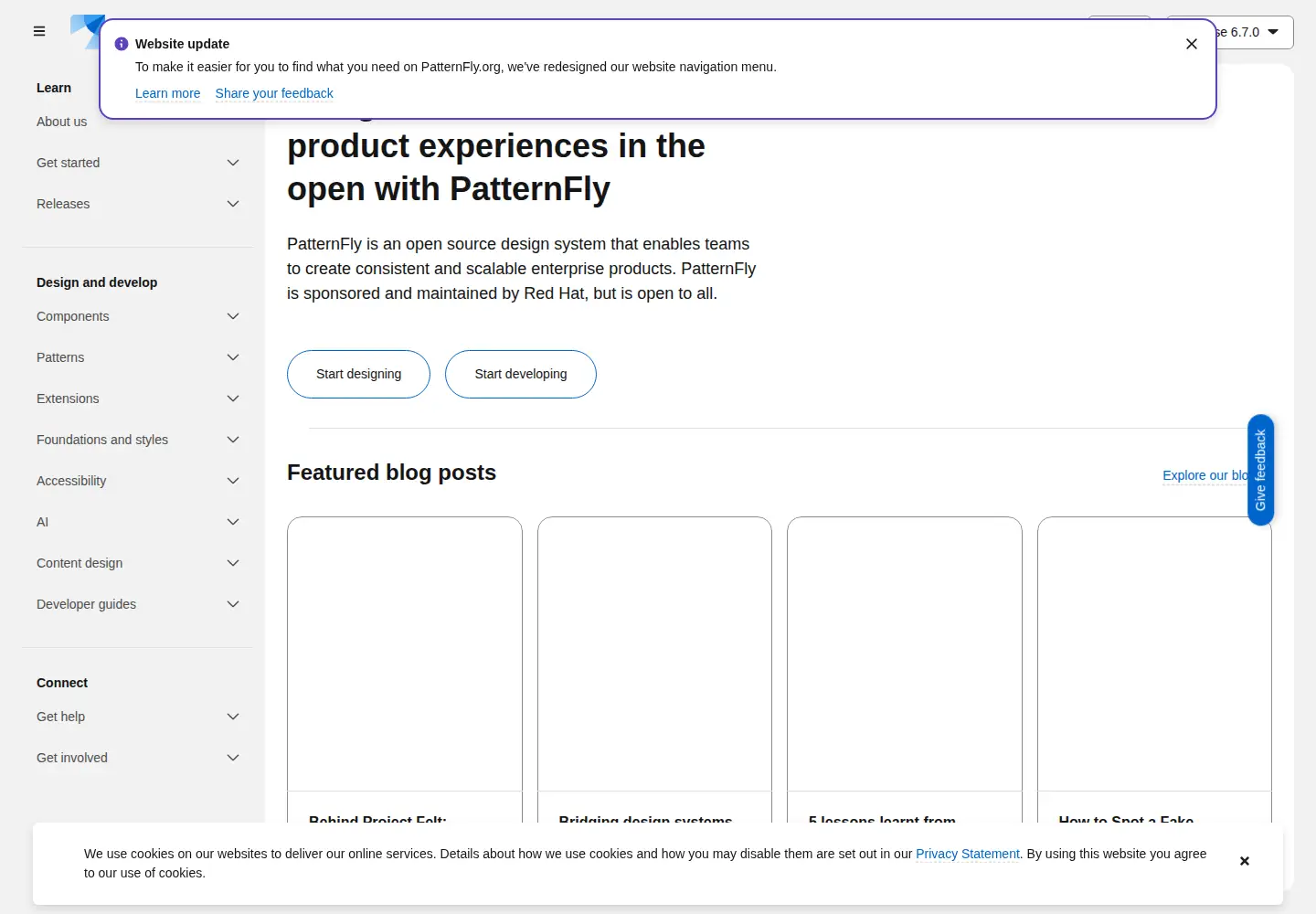Click Share your feedback link
1316x914 pixels.
(274, 93)
